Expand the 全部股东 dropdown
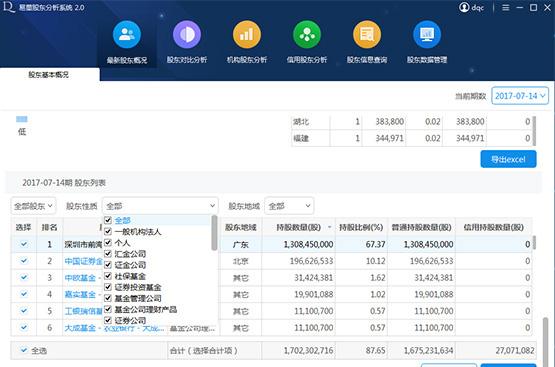The height and width of the screenshot is (367, 555). [33, 206]
